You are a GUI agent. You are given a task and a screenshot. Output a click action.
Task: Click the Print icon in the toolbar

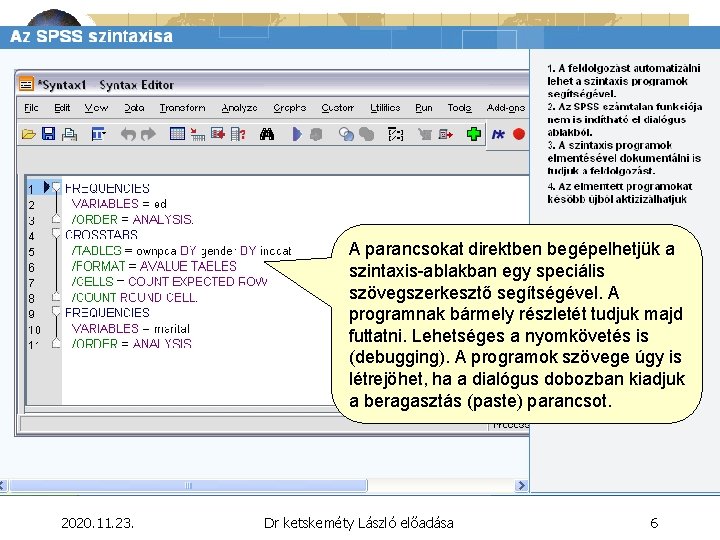pyautogui.click(x=69, y=134)
